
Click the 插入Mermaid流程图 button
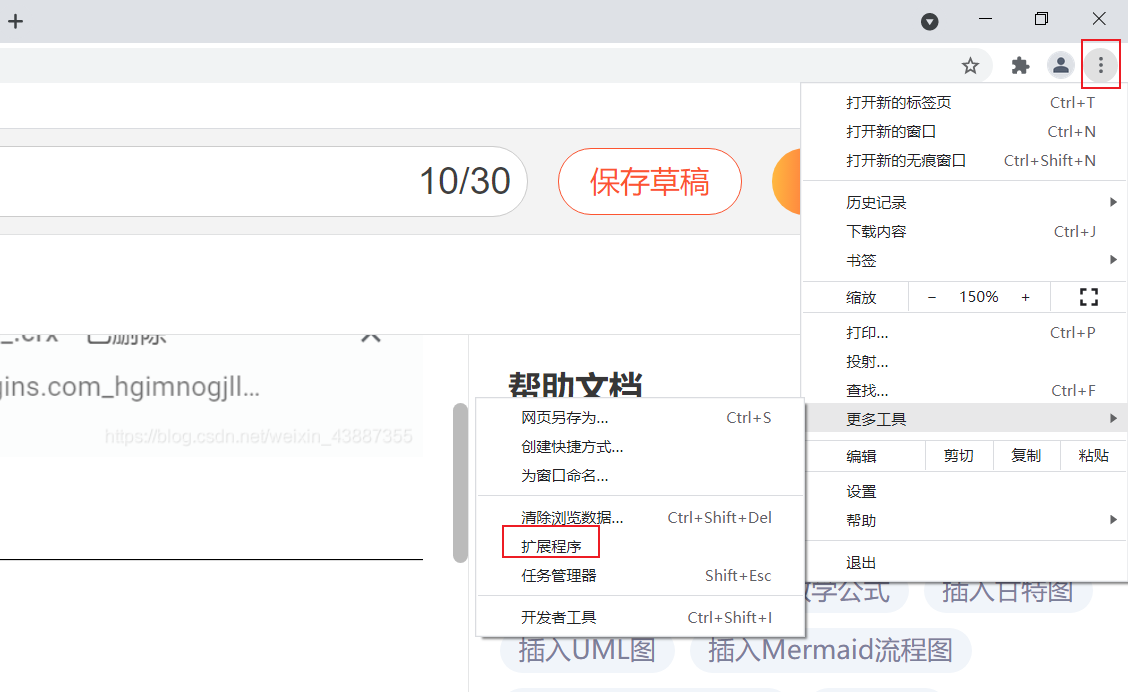(x=830, y=650)
